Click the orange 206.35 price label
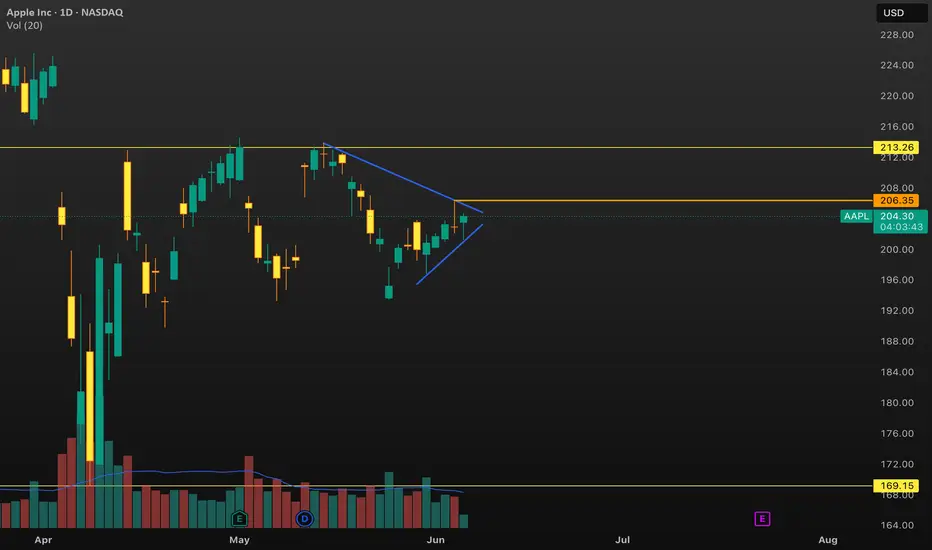 pos(896,200)
